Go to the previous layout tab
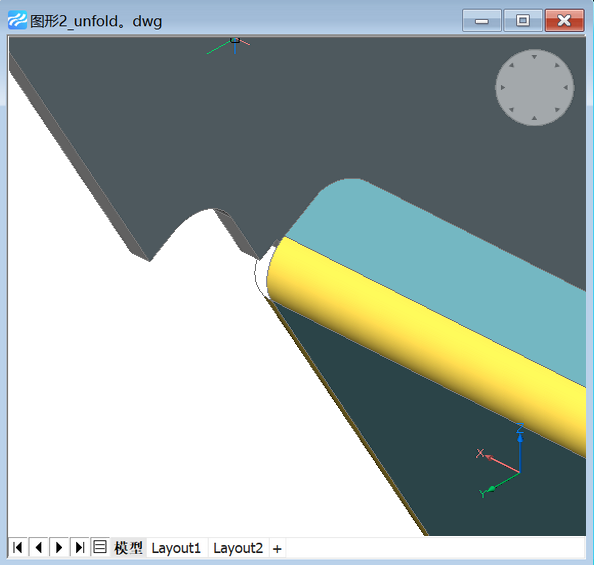Screen dimensions: 594x565 pos(39,548)
